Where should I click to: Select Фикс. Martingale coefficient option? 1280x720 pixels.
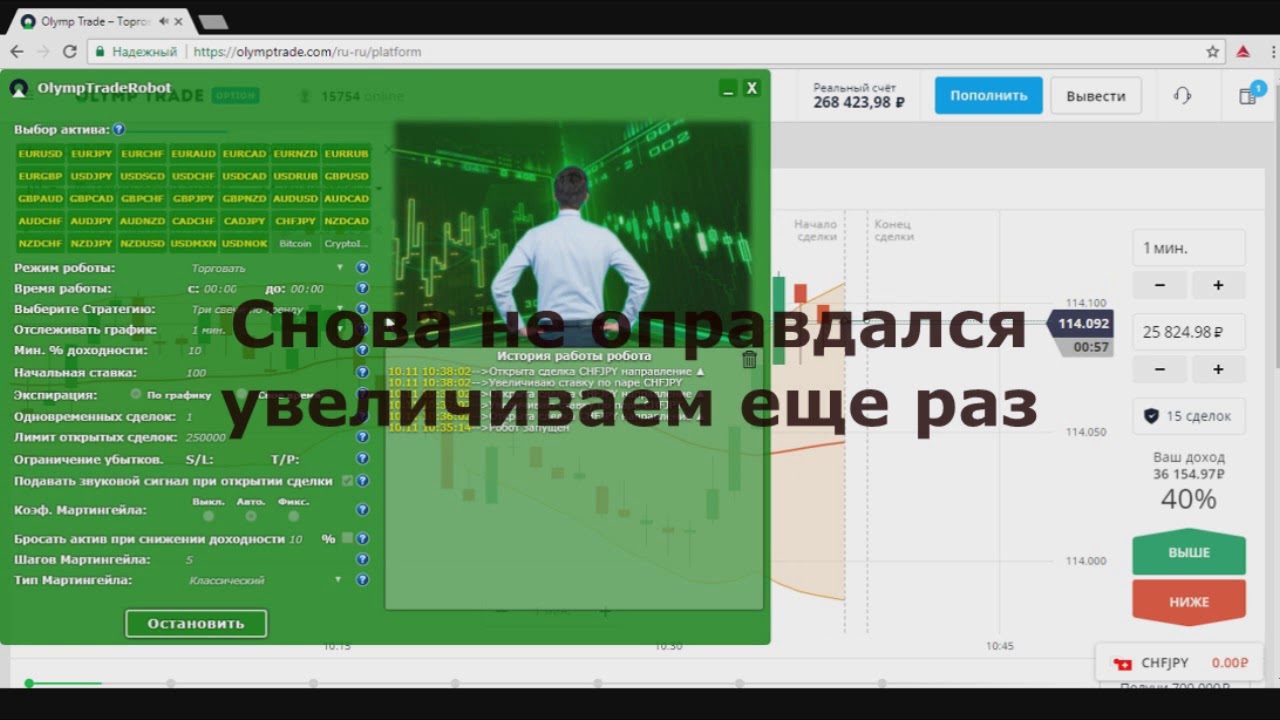[293, 516]
